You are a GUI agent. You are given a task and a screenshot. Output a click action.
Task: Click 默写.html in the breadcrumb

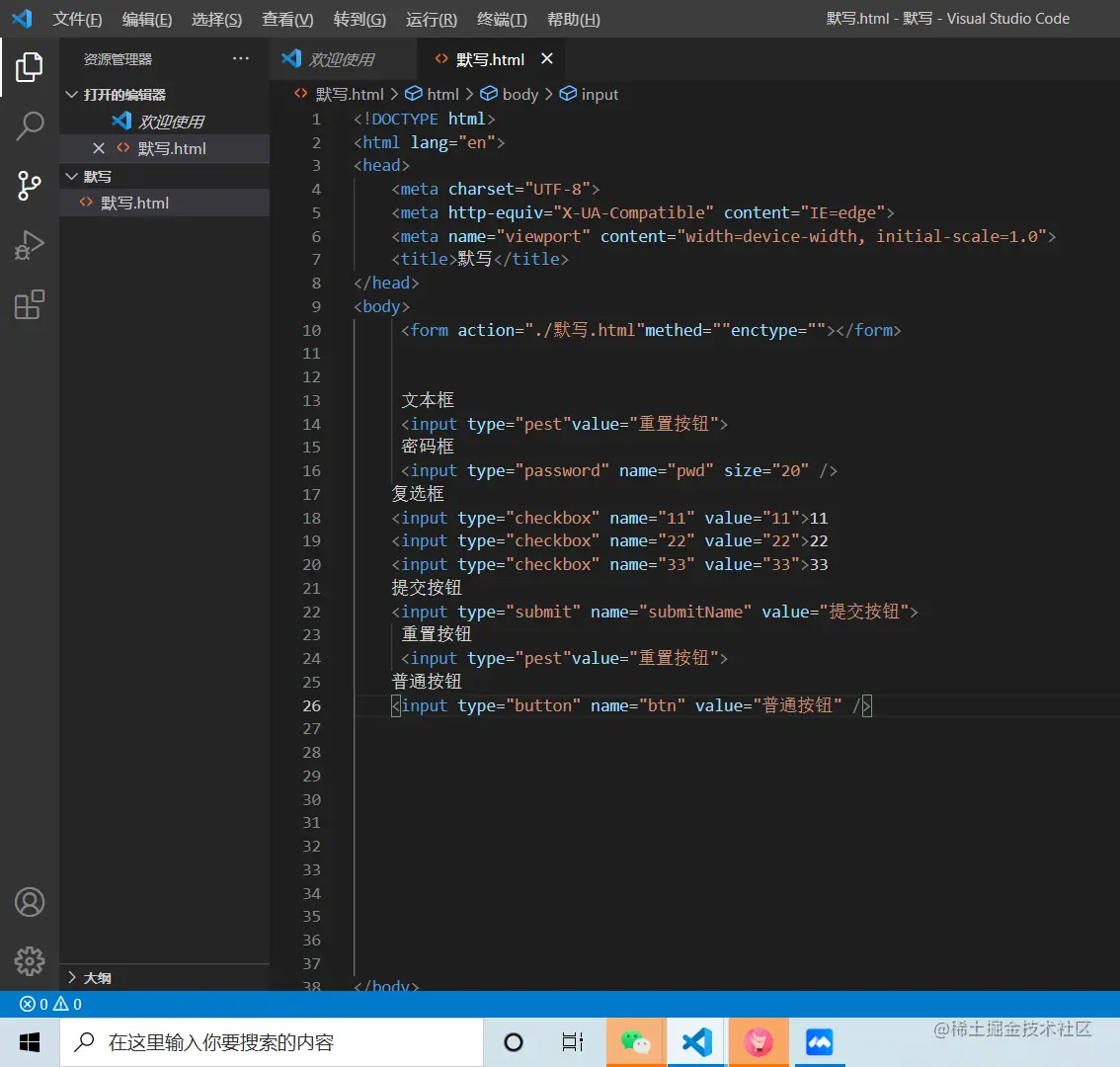(x=350, y=94)
